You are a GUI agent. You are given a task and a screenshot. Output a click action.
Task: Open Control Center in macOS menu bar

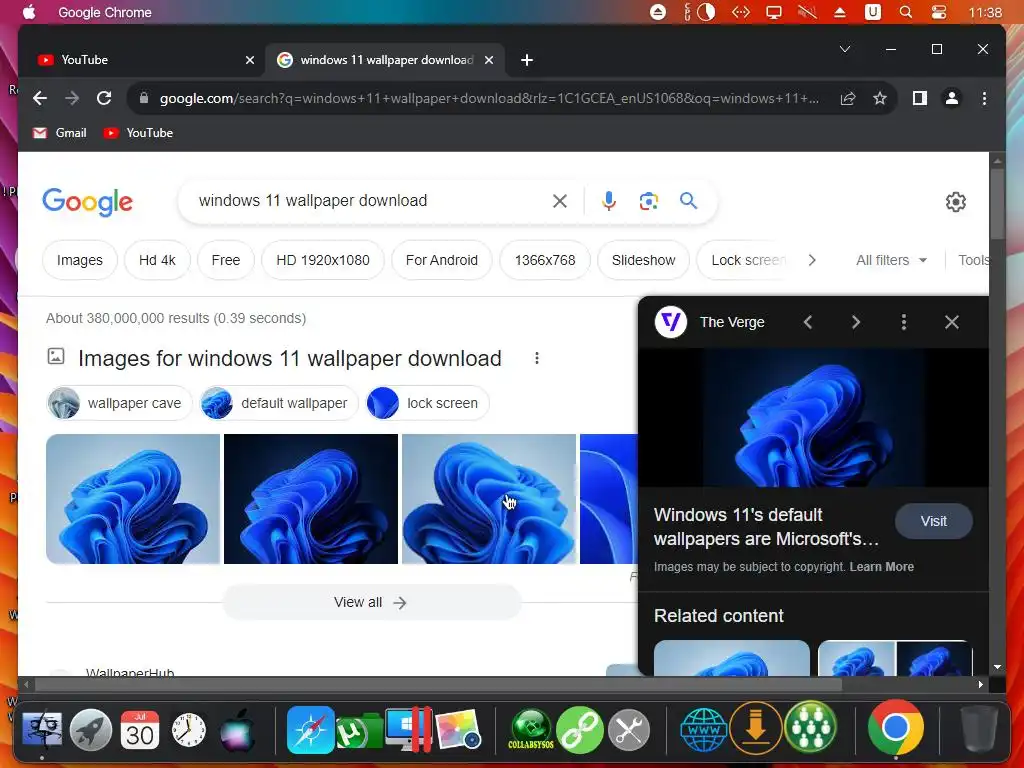pyautogui.click(x=938, y=12)
